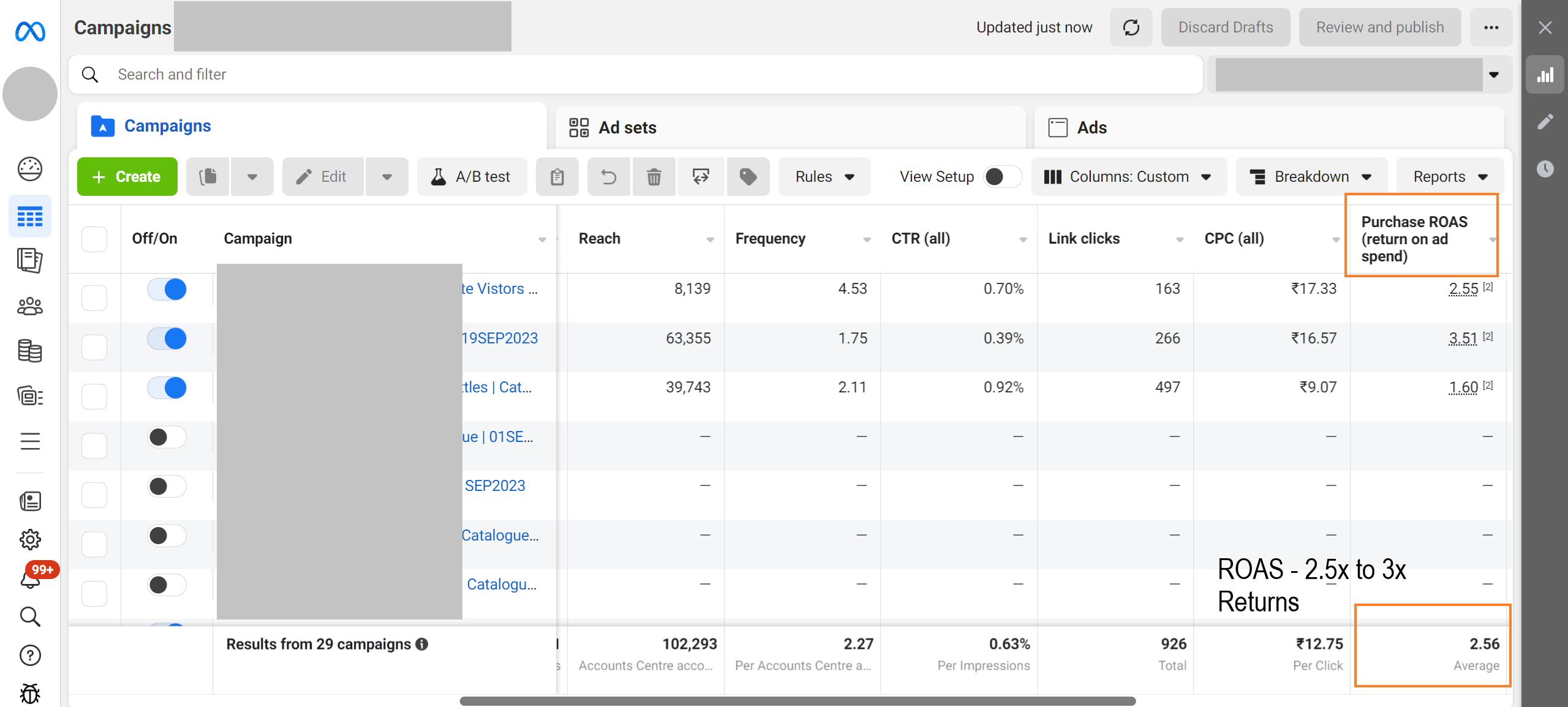Screen dimensions: 1568x707
Task: Check the select-all campaigns checkbox
Action: pos(94,239)
